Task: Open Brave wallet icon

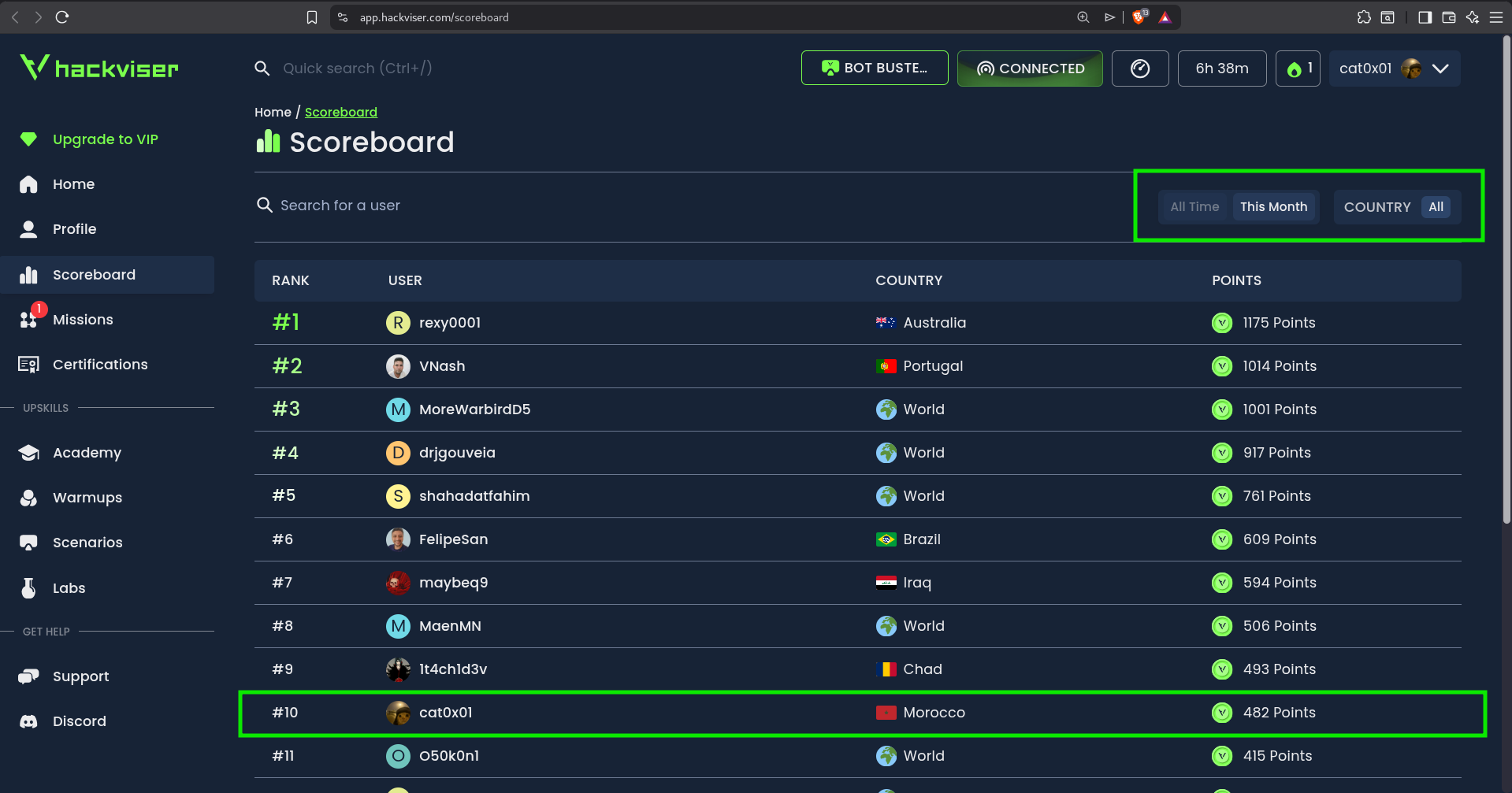Action: coord(1448,17)
